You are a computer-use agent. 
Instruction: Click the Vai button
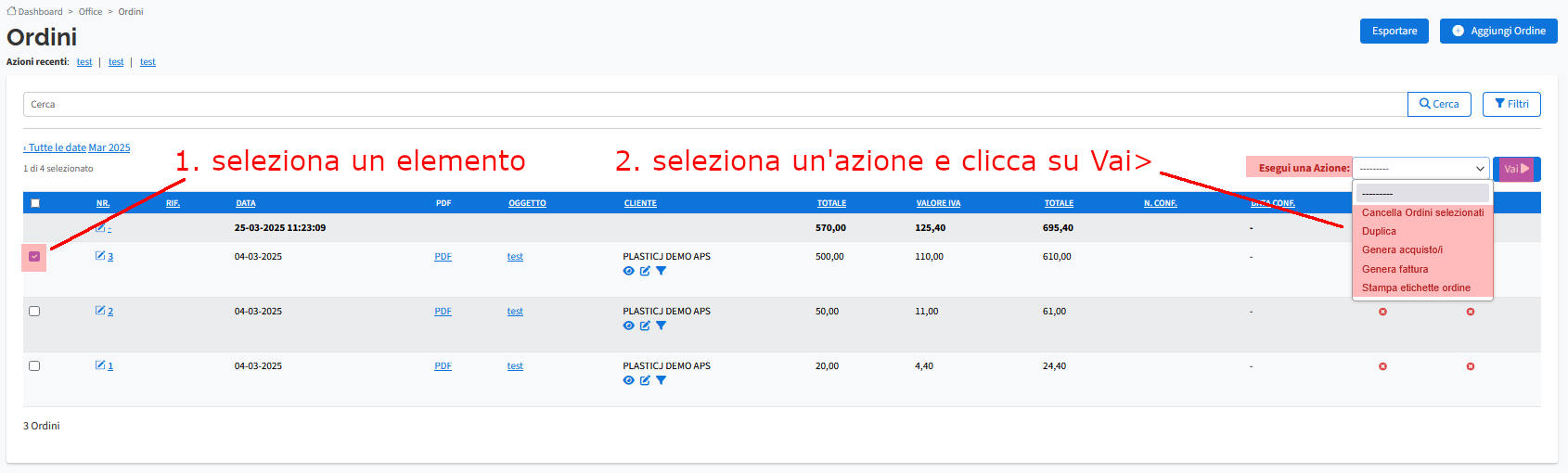1516,169
